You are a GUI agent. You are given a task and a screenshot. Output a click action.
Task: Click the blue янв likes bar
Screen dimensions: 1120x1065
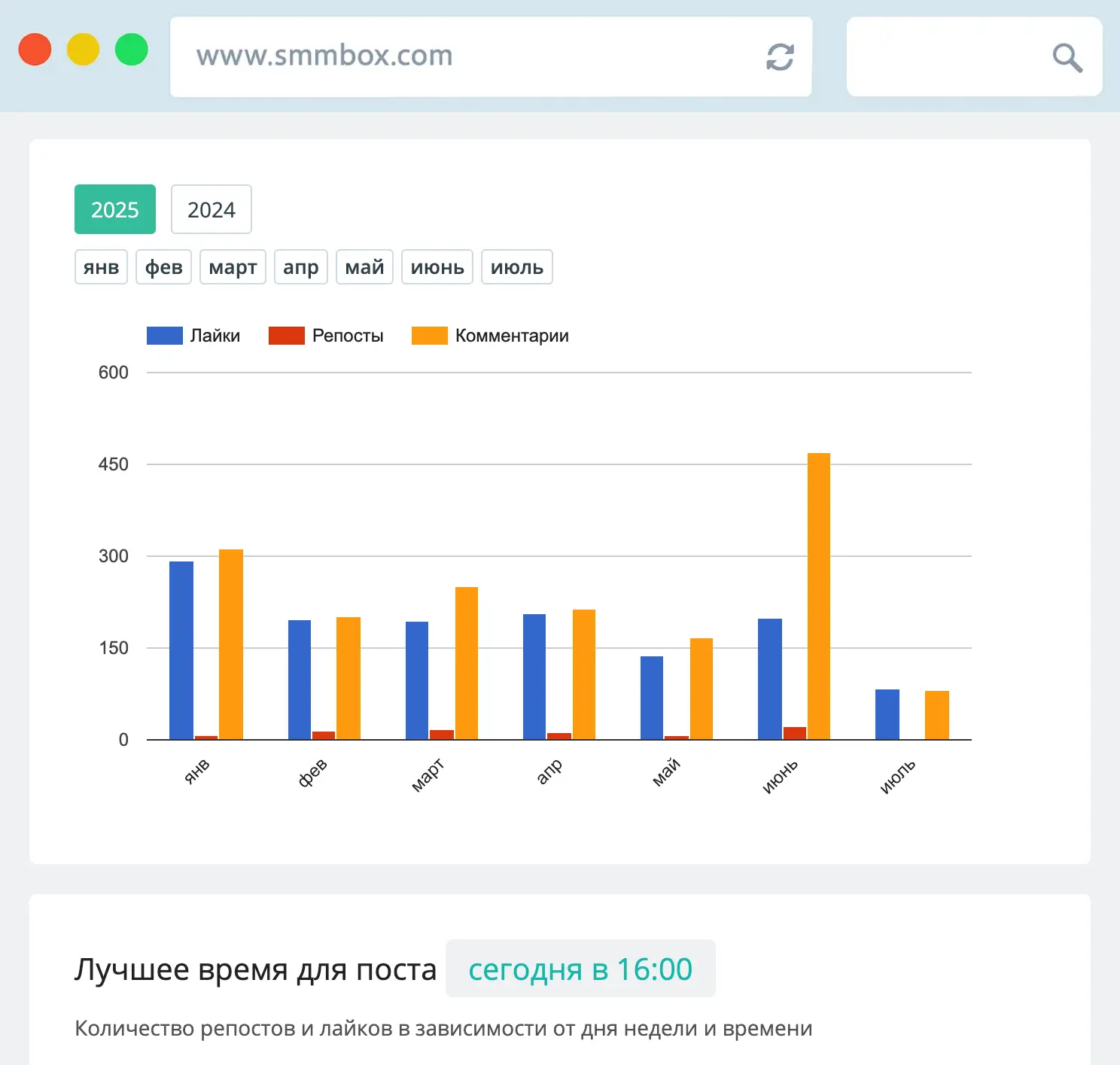(181, 650)
